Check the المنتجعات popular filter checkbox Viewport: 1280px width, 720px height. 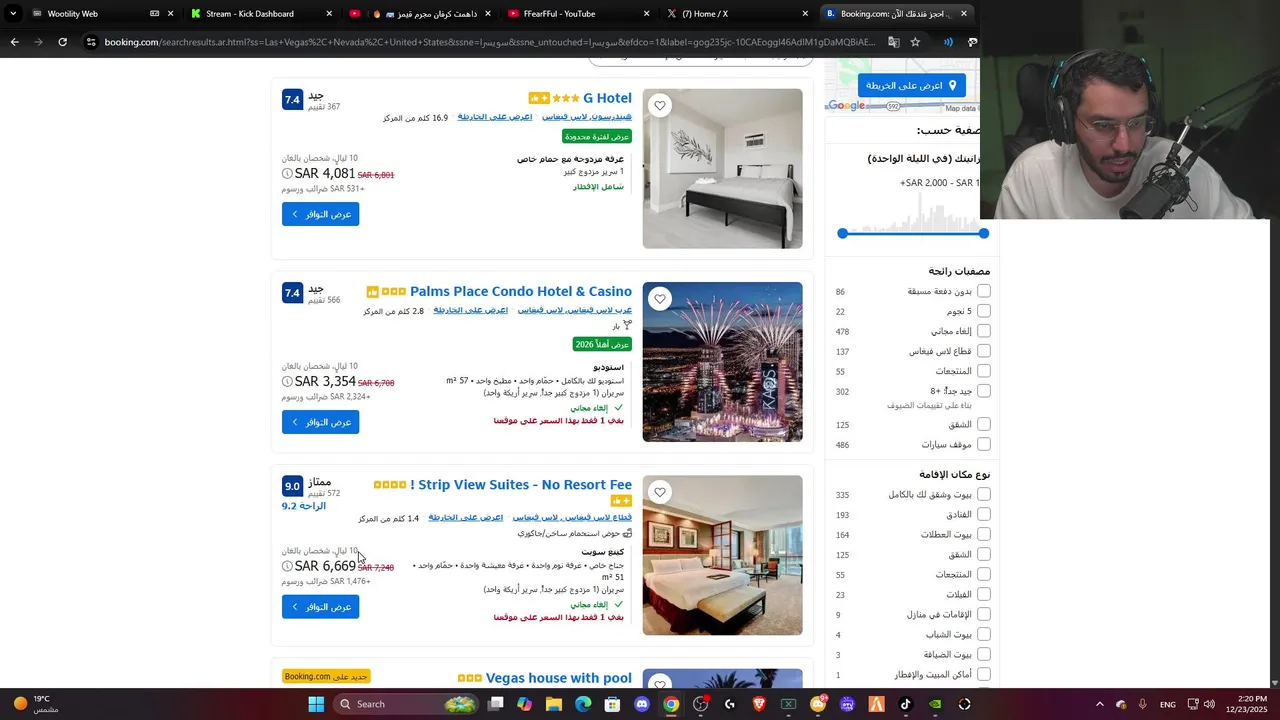(984, 371)
